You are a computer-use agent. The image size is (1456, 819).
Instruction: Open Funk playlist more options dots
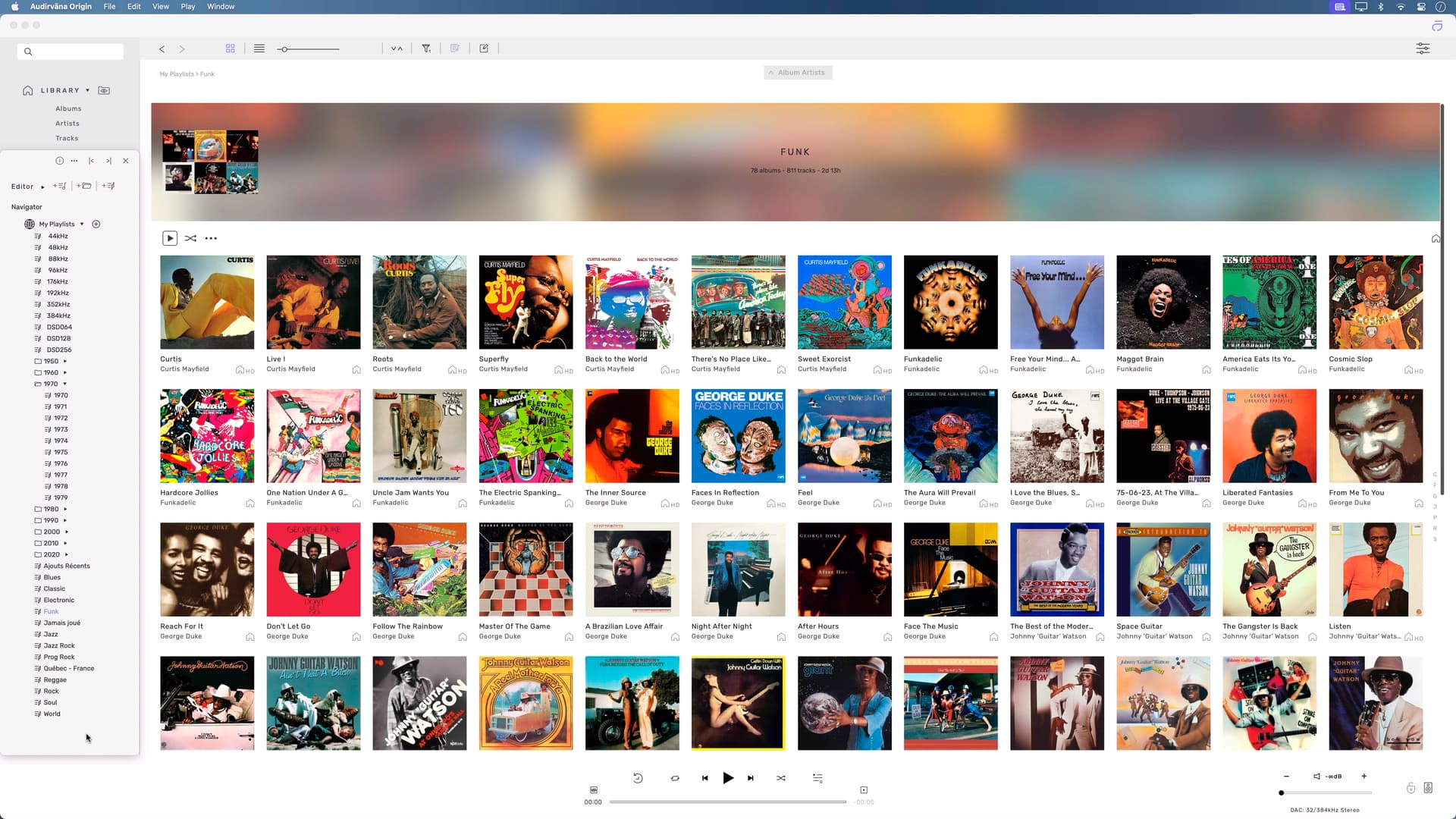[211, 238]
